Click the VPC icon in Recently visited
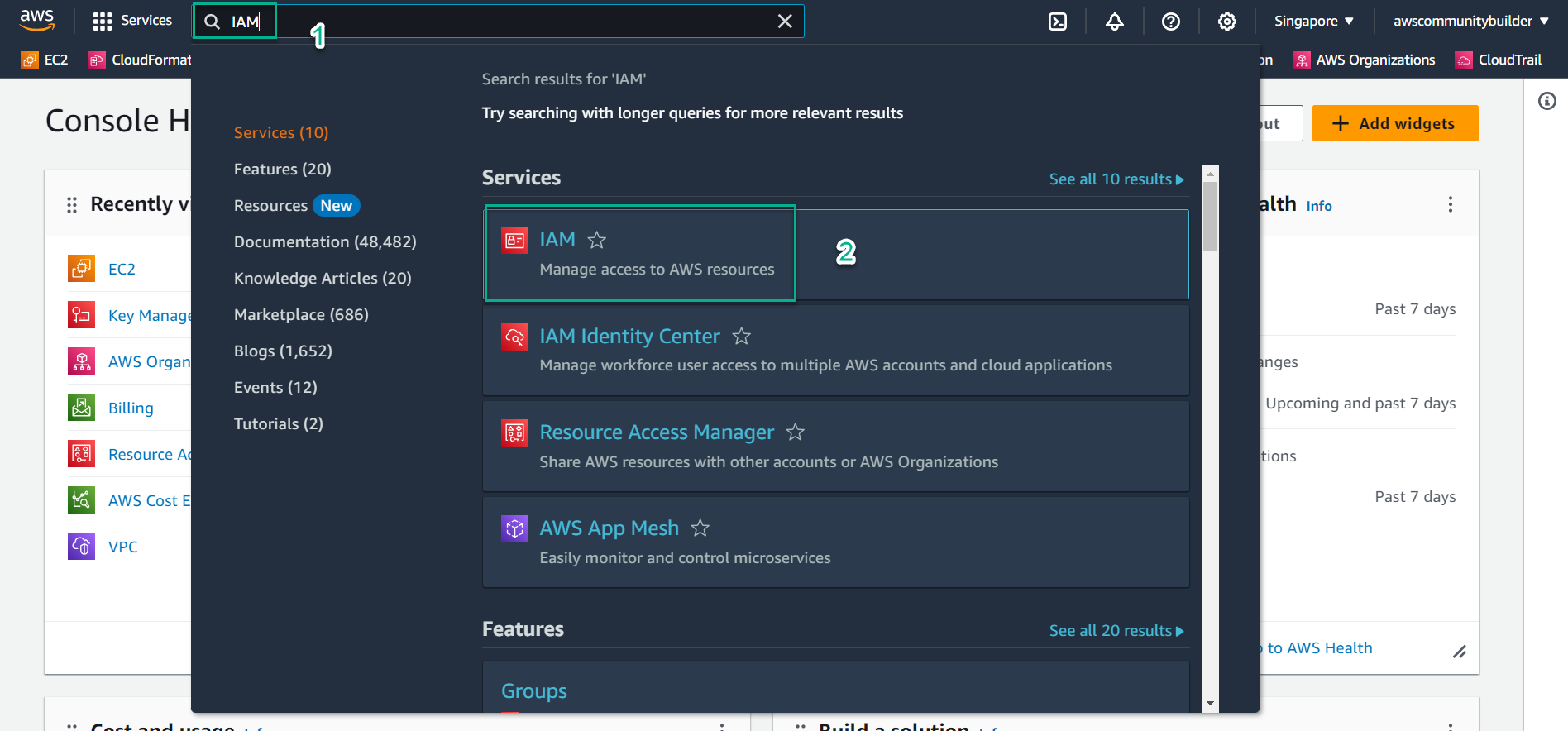 [81, 546]
